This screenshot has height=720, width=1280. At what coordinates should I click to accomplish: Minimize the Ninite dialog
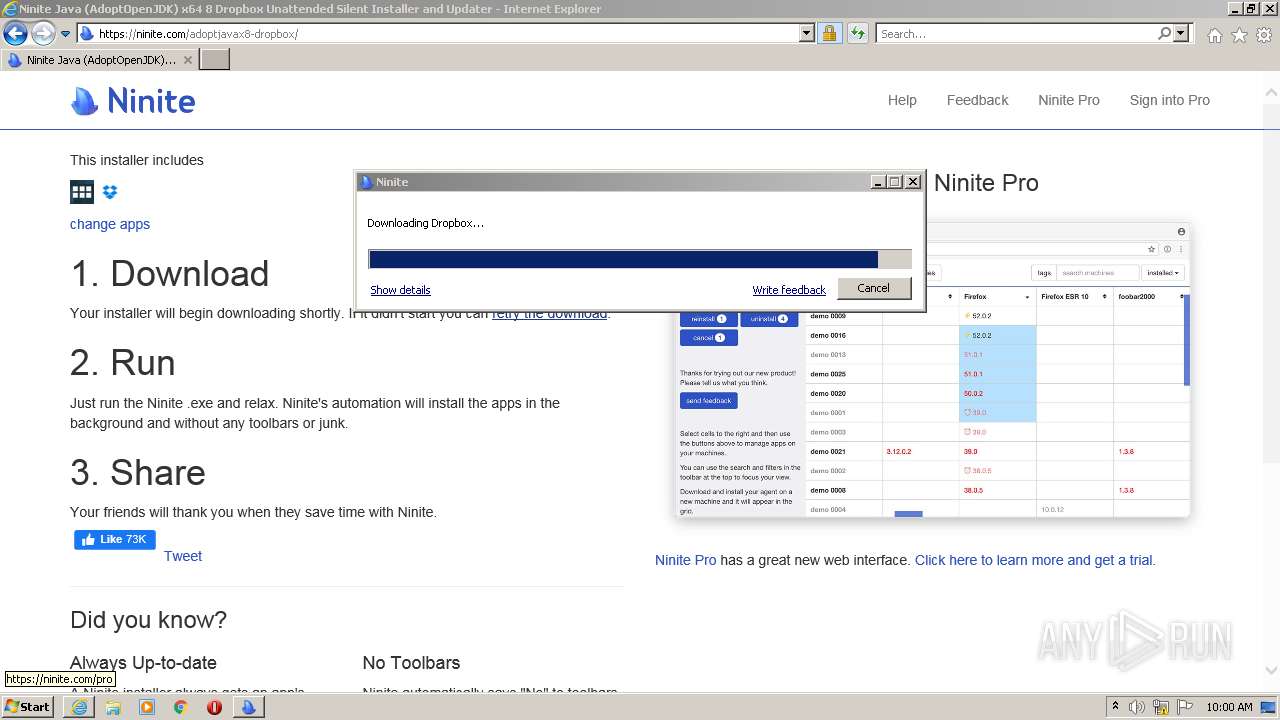pyautogui.click(x=878, y=182)
